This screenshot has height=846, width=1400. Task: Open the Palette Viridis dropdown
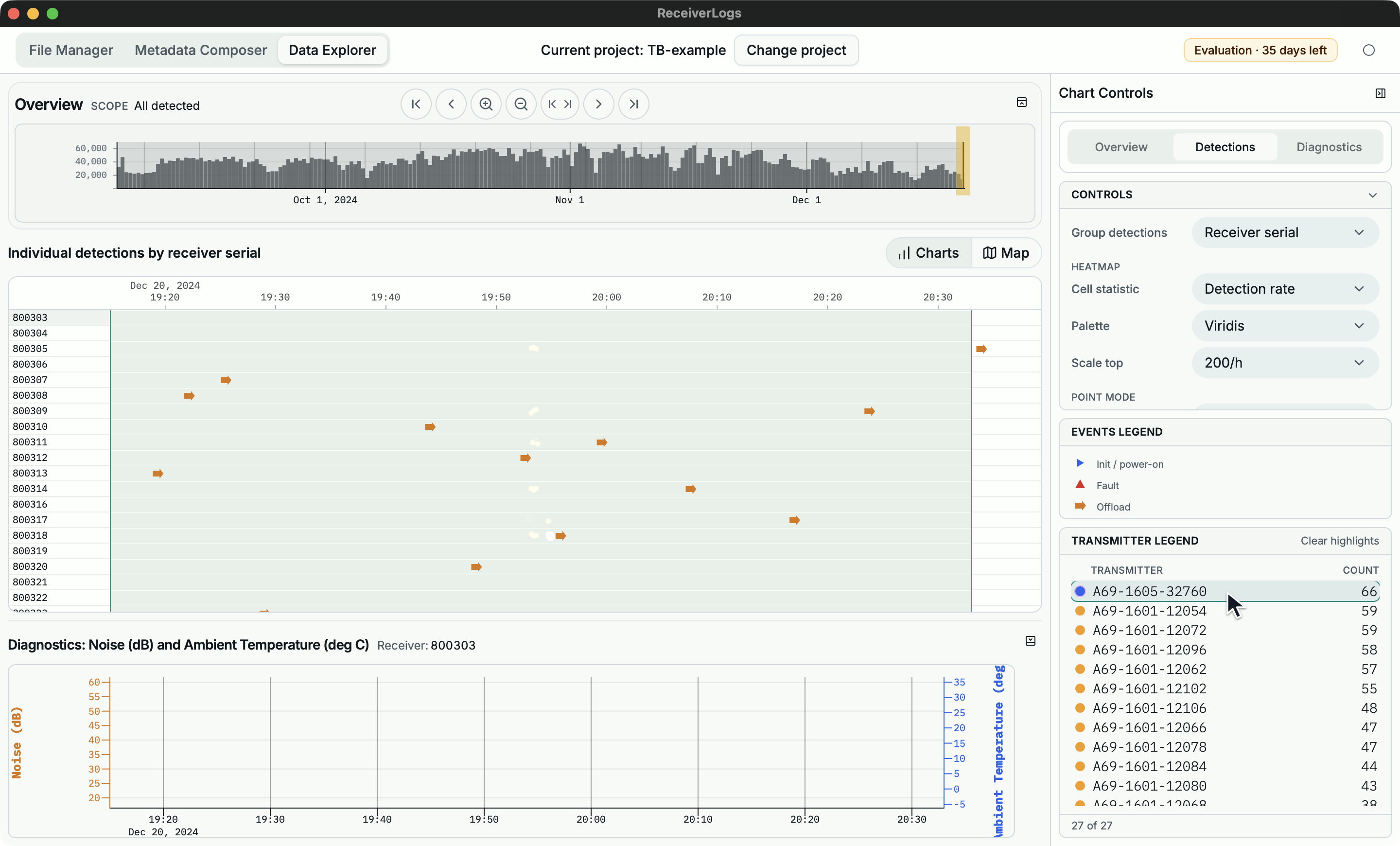click(x=1285, y=326)
